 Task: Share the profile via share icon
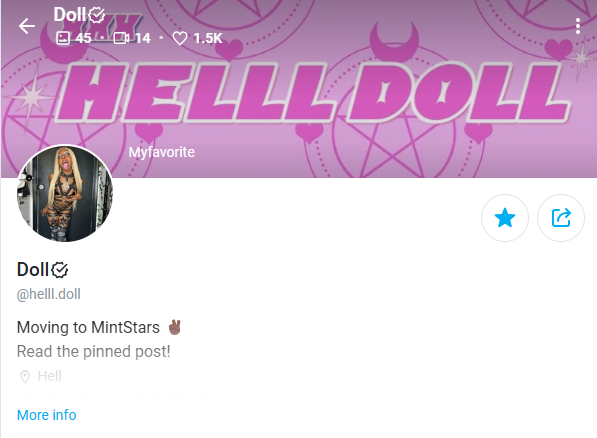561,218
